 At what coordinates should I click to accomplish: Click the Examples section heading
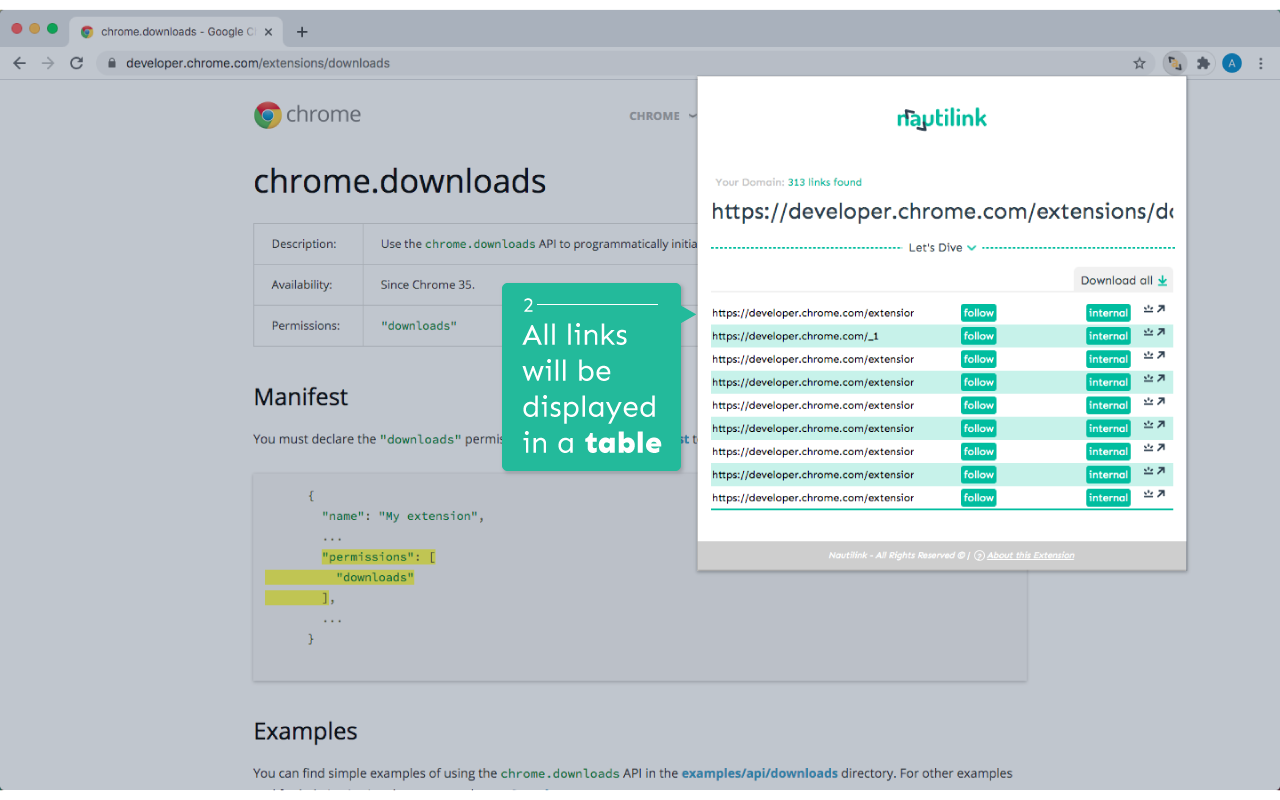pyautogui.click(x=305, y=731)
